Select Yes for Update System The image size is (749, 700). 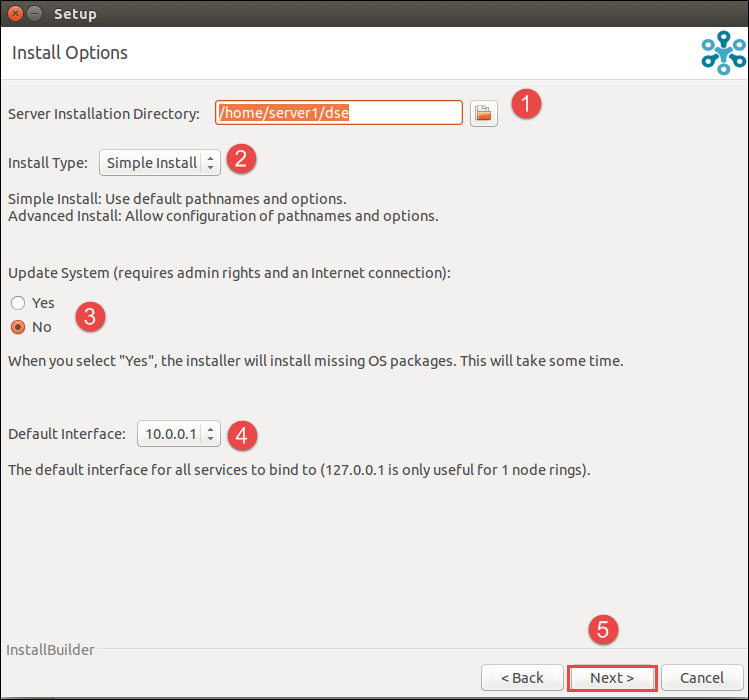point(18,303)
